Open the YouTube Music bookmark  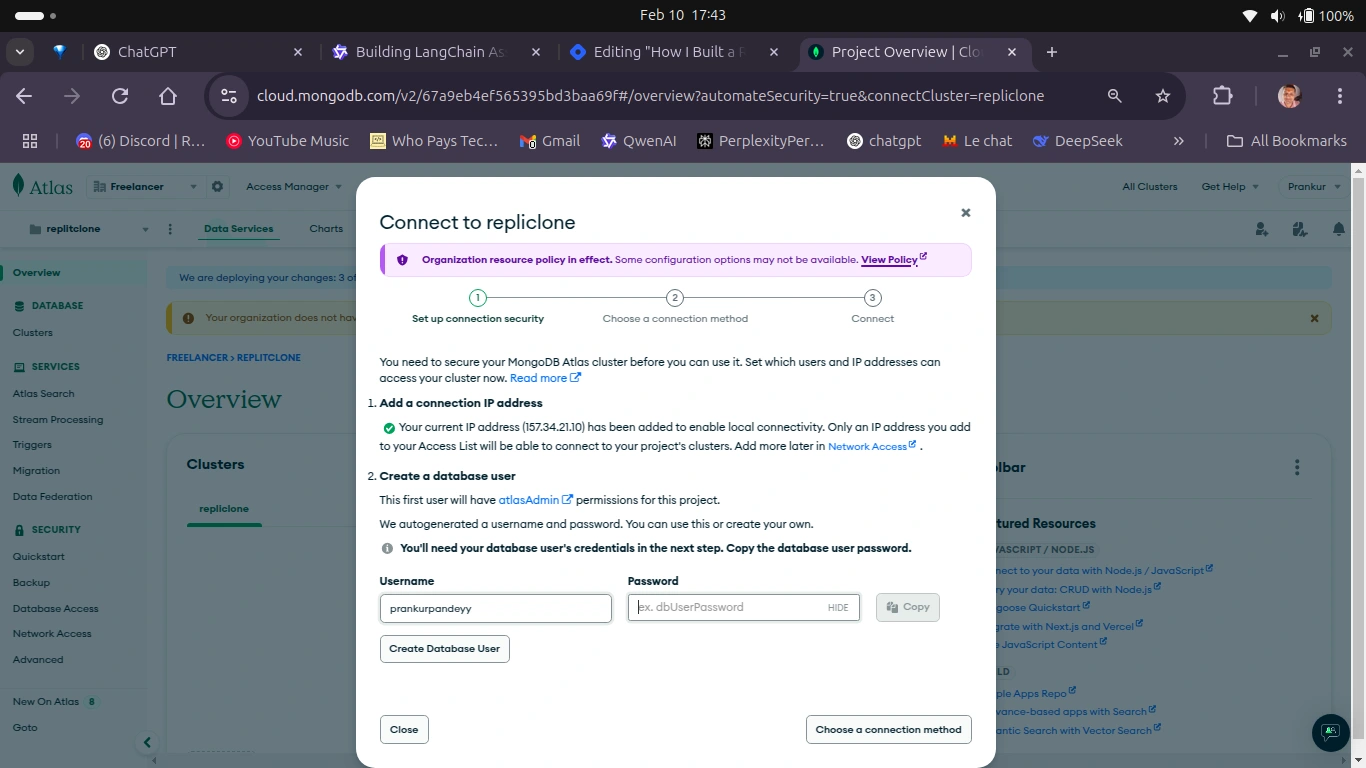288,141
